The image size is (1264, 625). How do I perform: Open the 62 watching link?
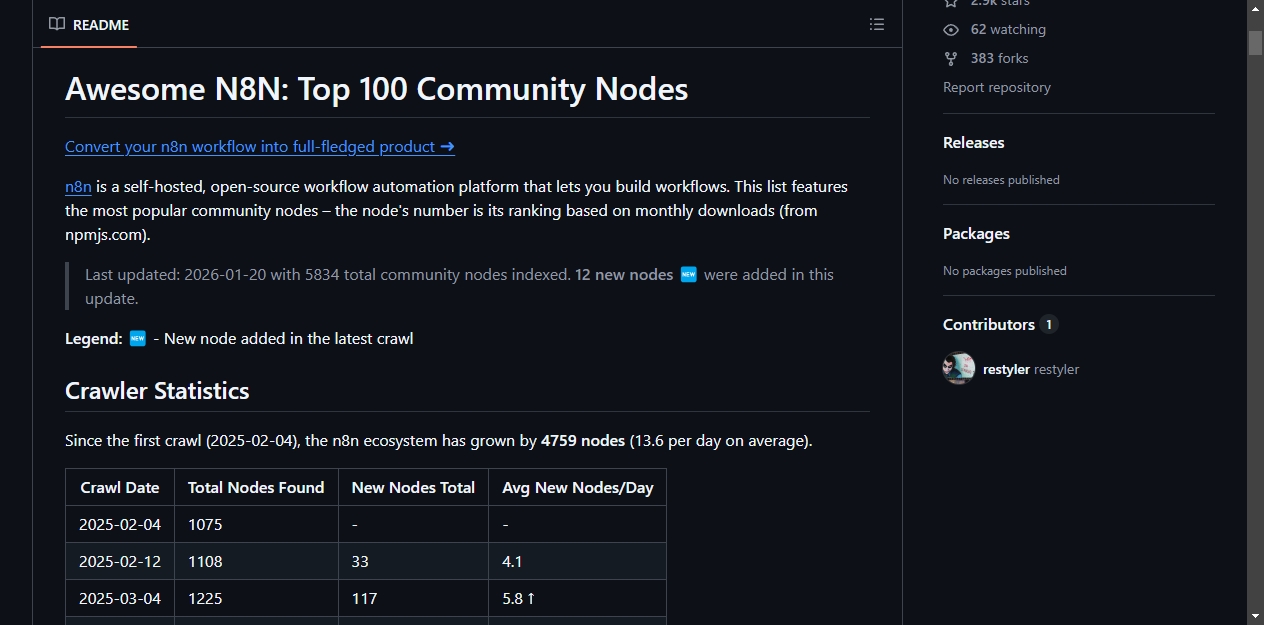click(1008, 30)
